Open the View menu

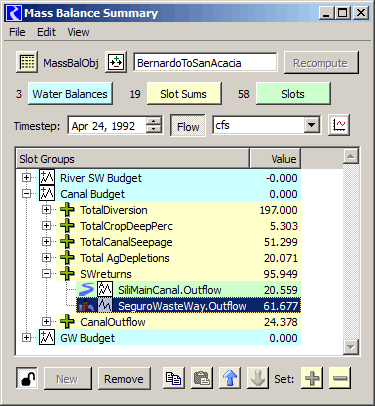click(78, 32)
